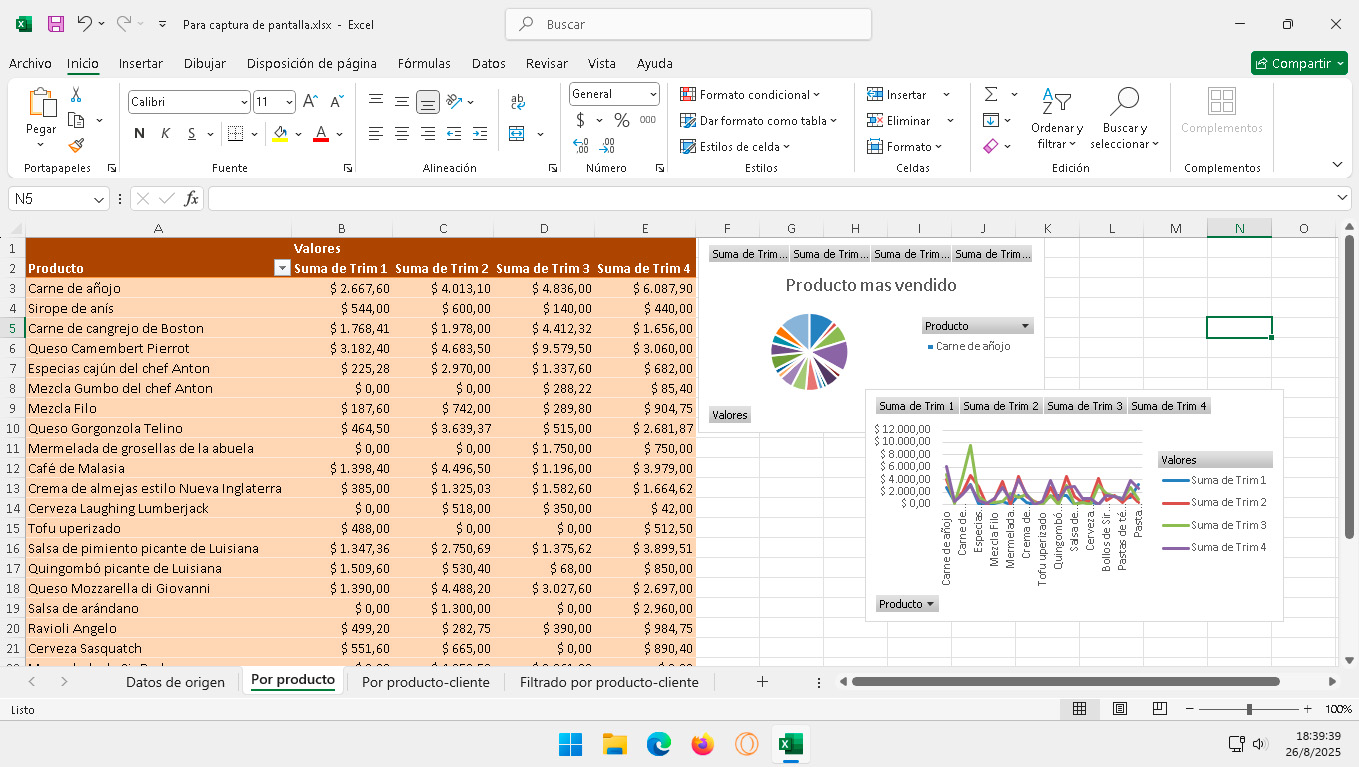This screenshot has height=767, width=1359.
Task: Click the Save icon in title bar
Action: pyautogui.click(x=56, y=24)
